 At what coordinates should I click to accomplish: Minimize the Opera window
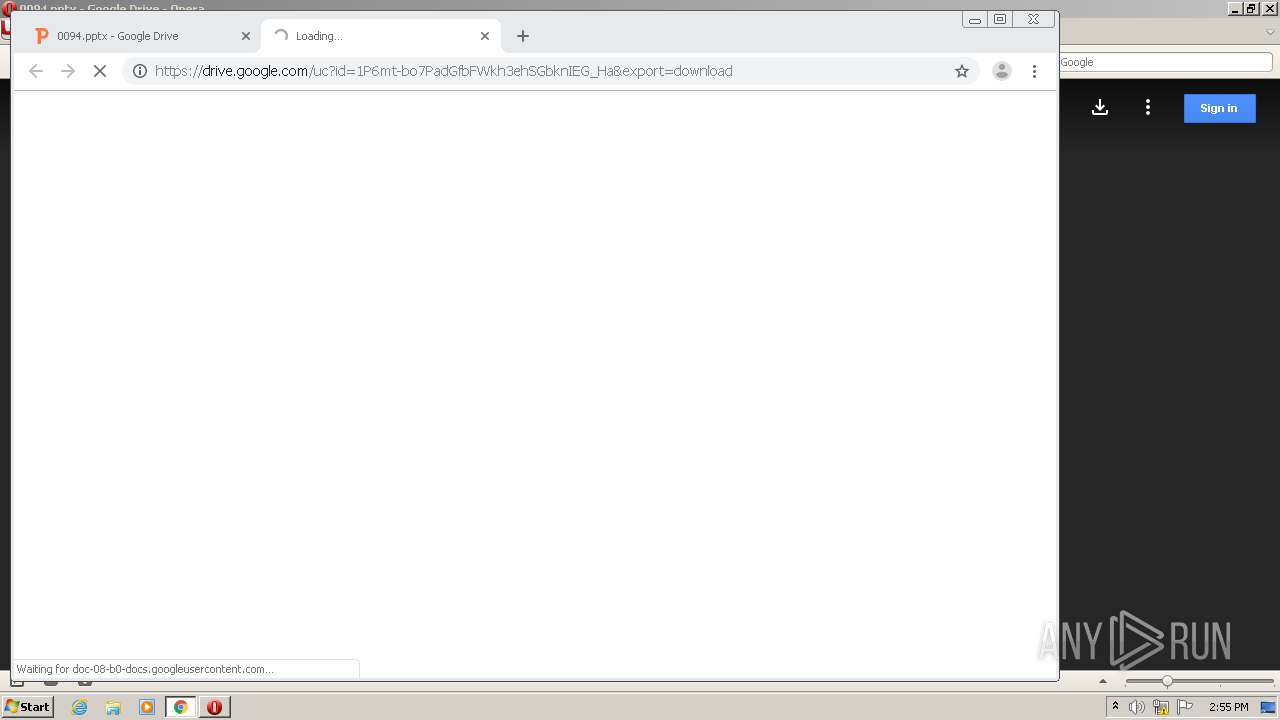click(x=1236, y=8)
